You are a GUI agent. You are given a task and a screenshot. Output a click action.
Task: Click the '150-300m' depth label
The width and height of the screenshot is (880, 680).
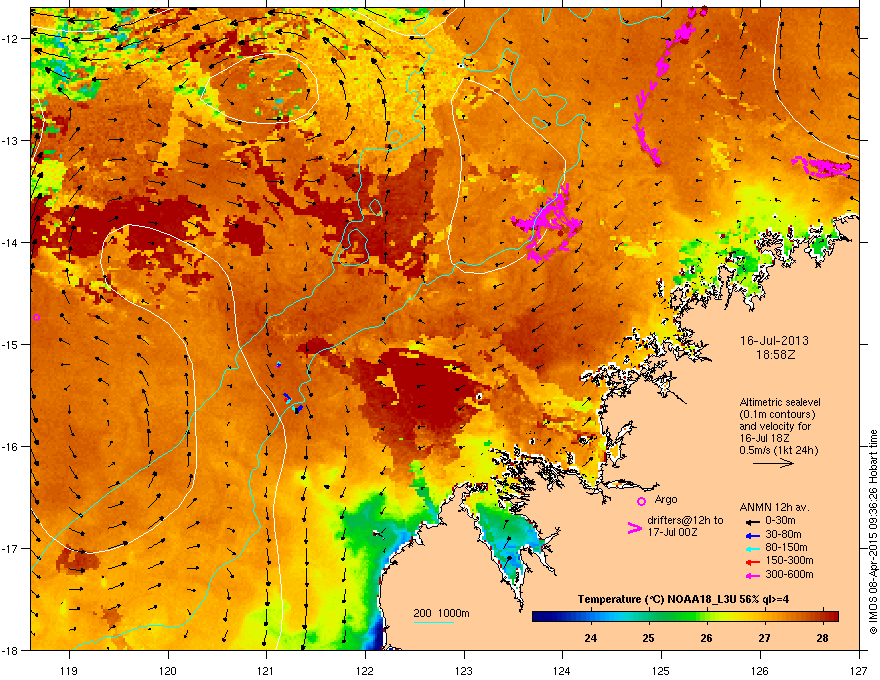[x=789, y=560]
